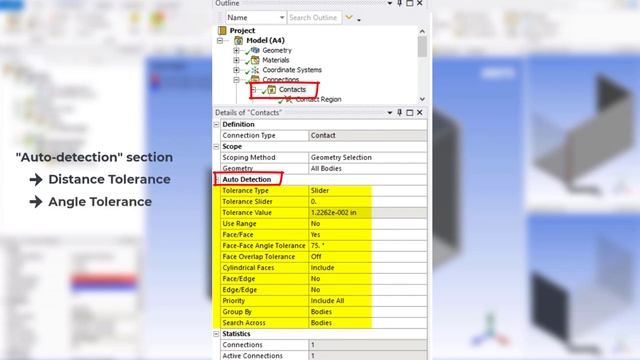The height and width of the screenshot is (360, 640).
Task: Click the "Scoping Method" property label
Action: [x=249, y=158]
